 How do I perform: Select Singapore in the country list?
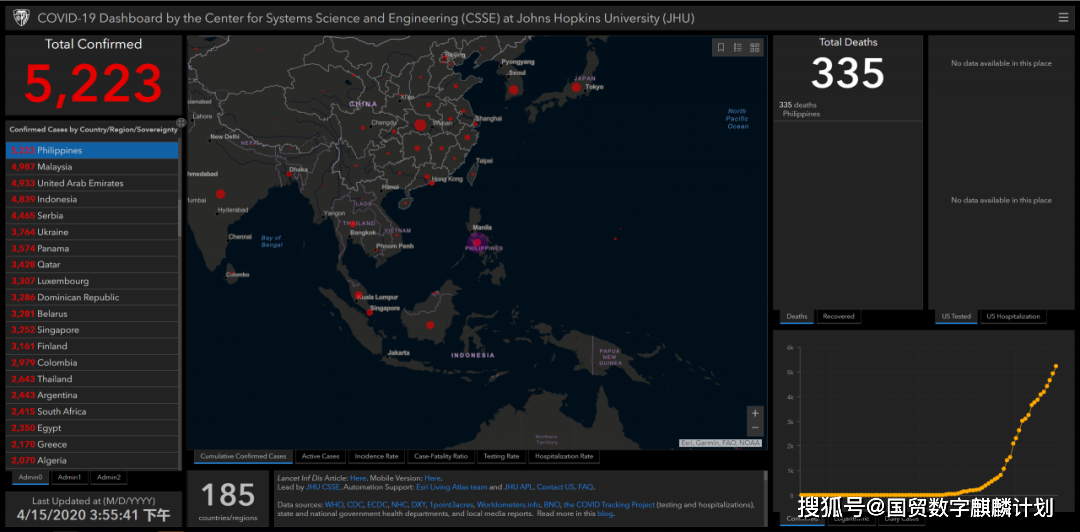pos(58,330)
